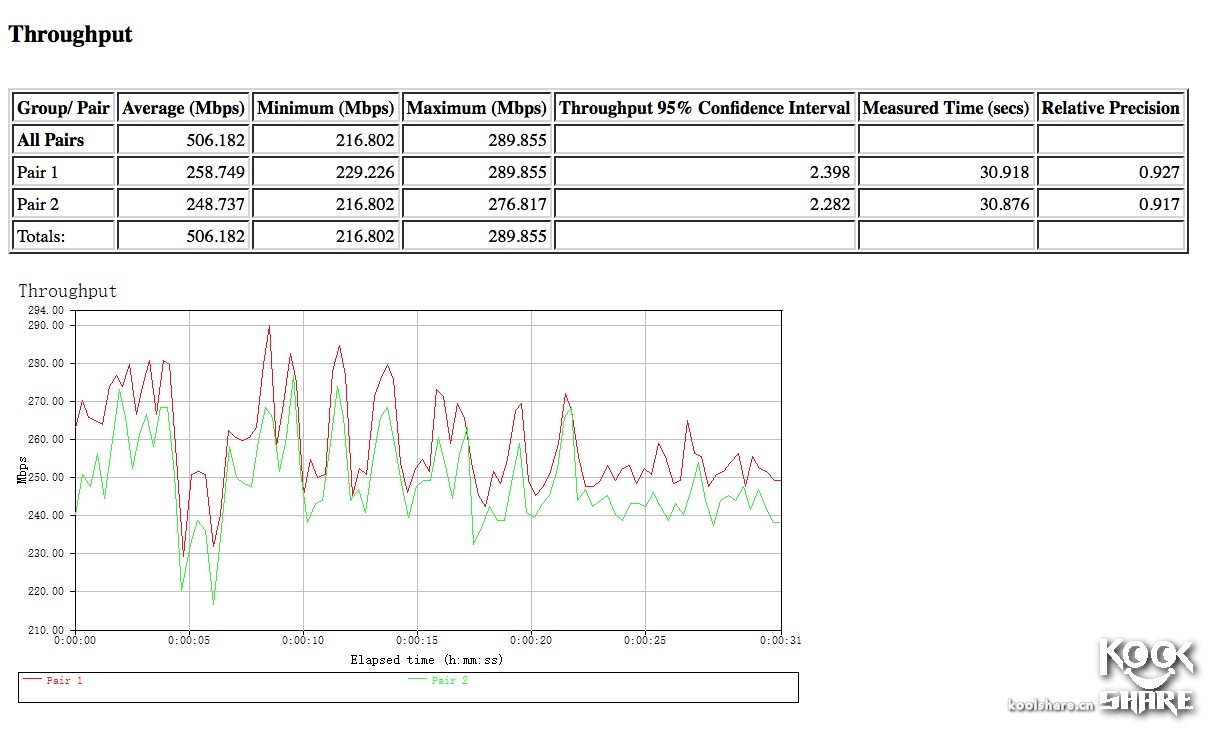1210x730 pixels.
Task: Click the koolshare.cn watermark text
Action: click(x=1052, y=704)
